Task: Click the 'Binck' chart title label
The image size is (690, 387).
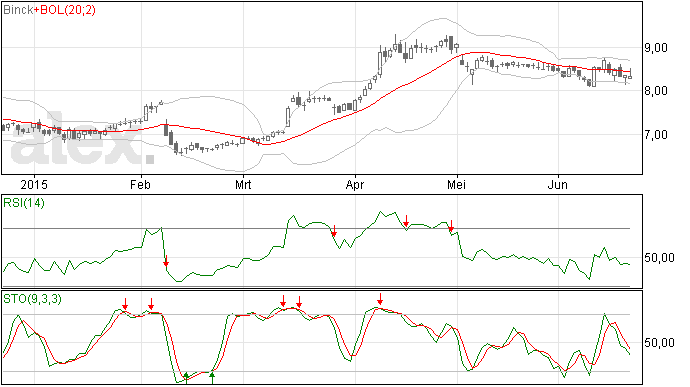Action: tap(18, 10)
